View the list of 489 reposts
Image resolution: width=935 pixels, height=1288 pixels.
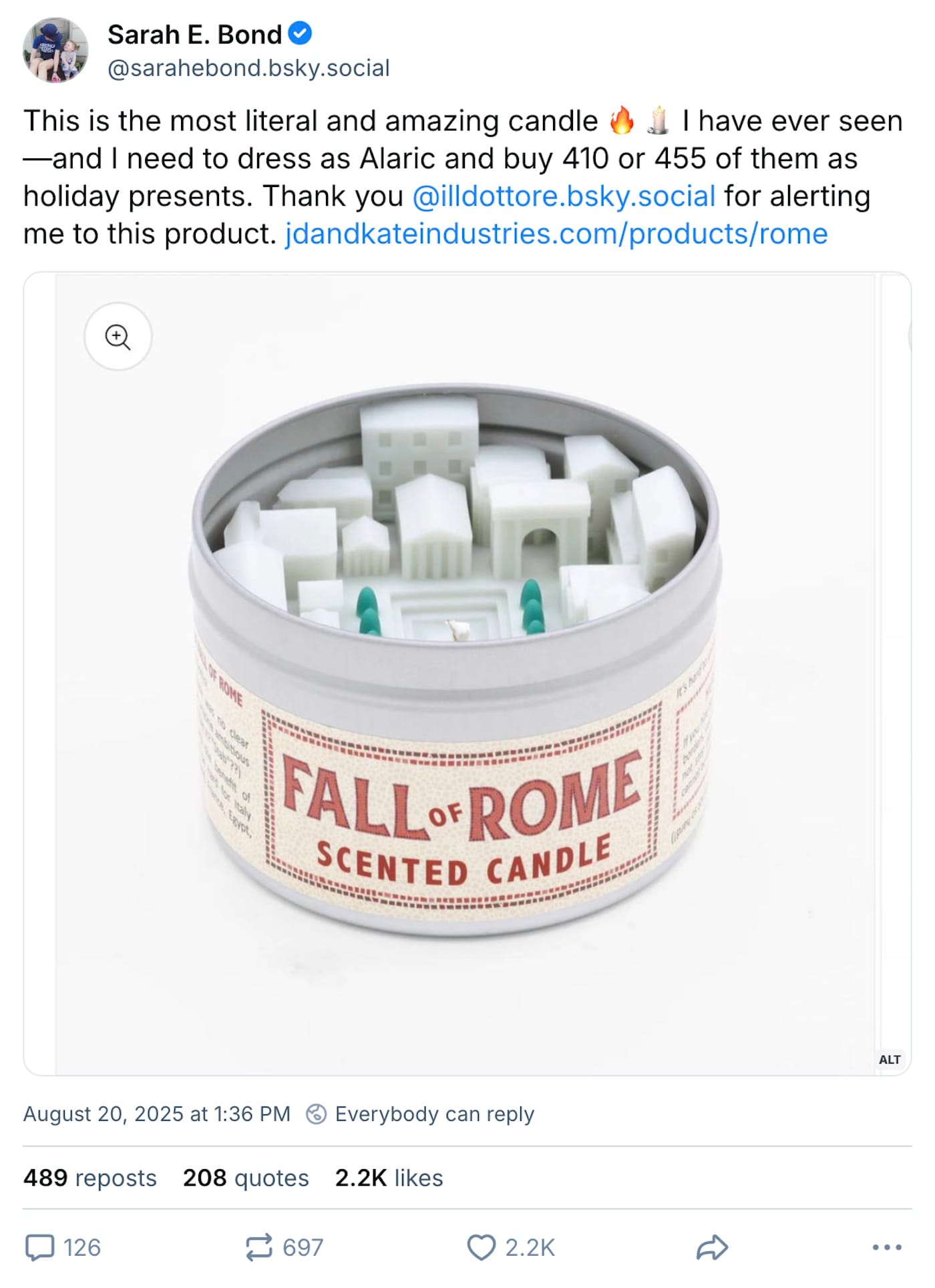90,1178
